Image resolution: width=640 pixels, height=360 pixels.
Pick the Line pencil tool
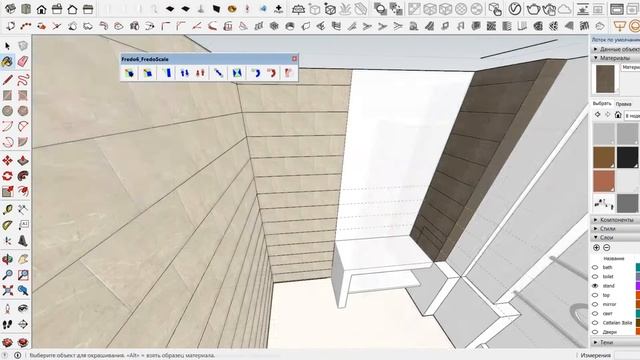click(x=7, y=79)
